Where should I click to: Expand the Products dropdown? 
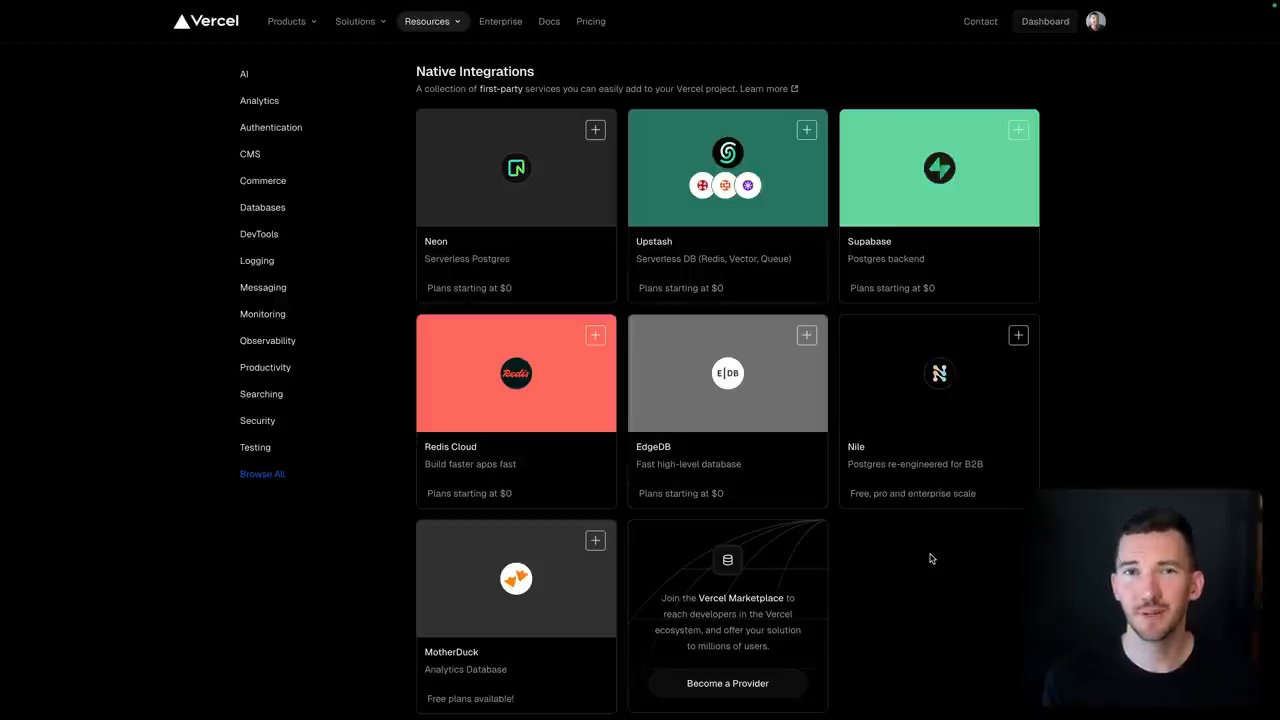tap(292, 21)
